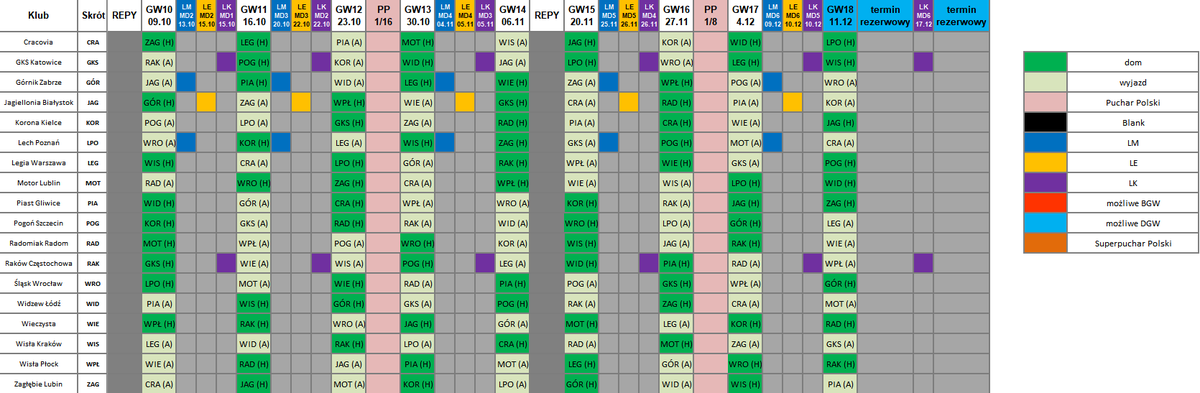The image size is (1200, 393).
Task: Select the 'GW18 11.12' column header
Action: [x=840, y=16]
